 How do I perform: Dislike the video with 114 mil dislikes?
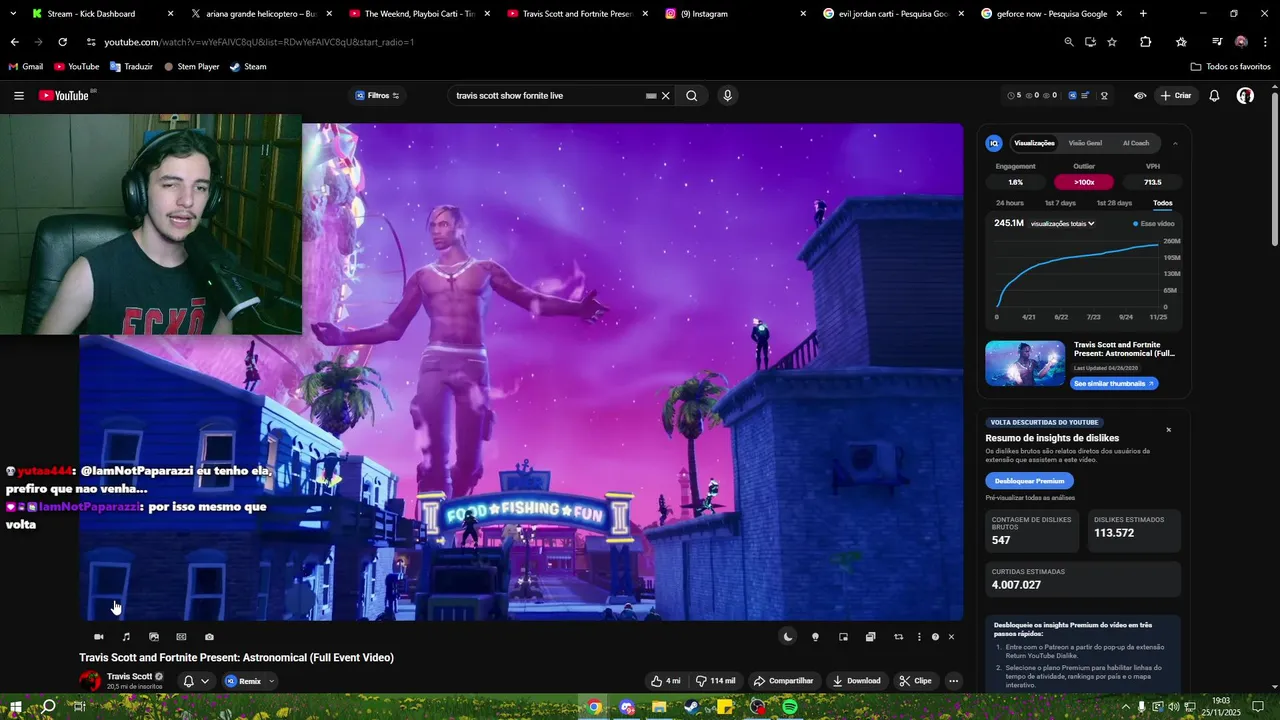click(716, 681)
